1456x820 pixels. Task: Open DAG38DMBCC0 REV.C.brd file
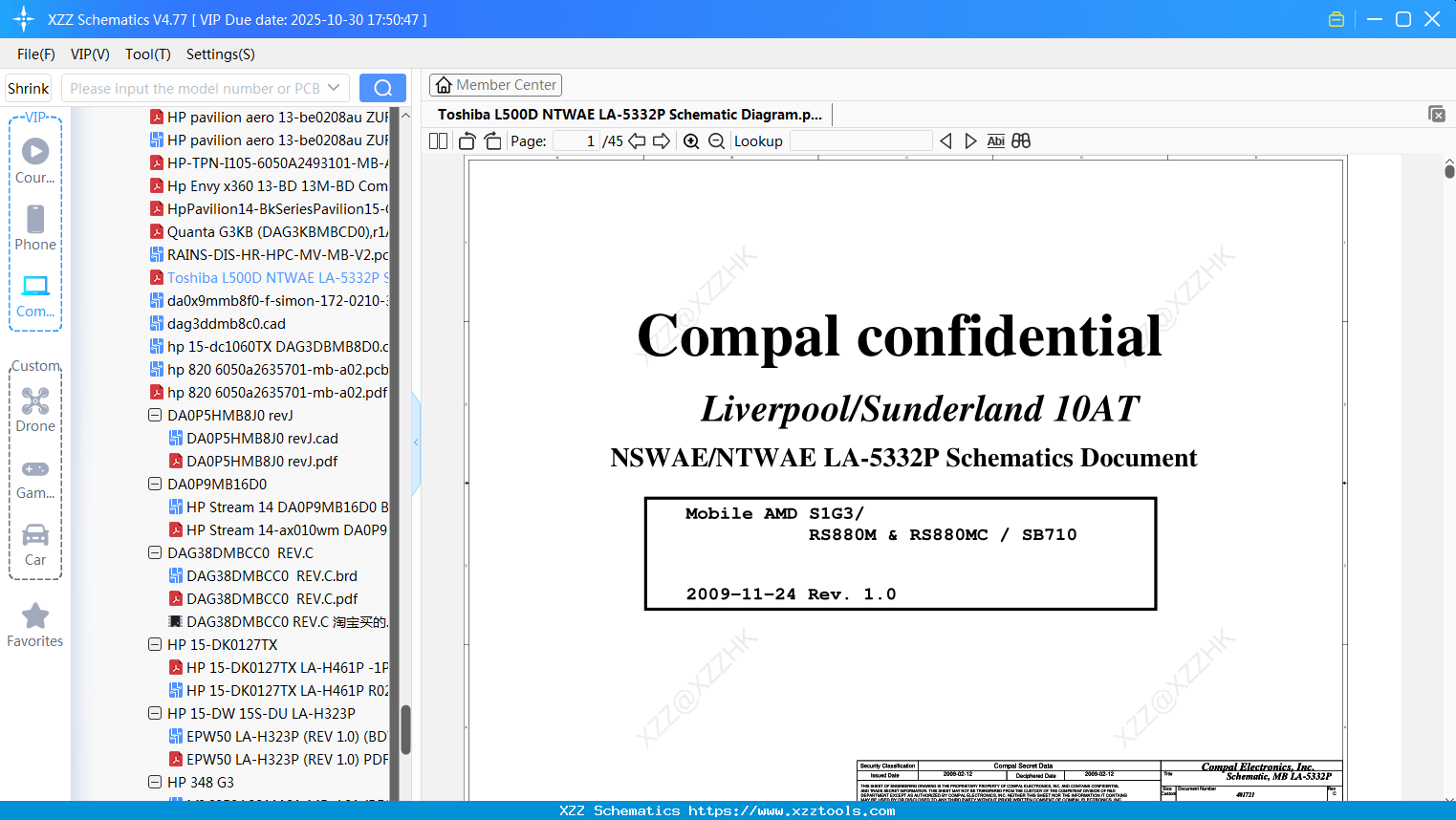[x=263, y=576]
